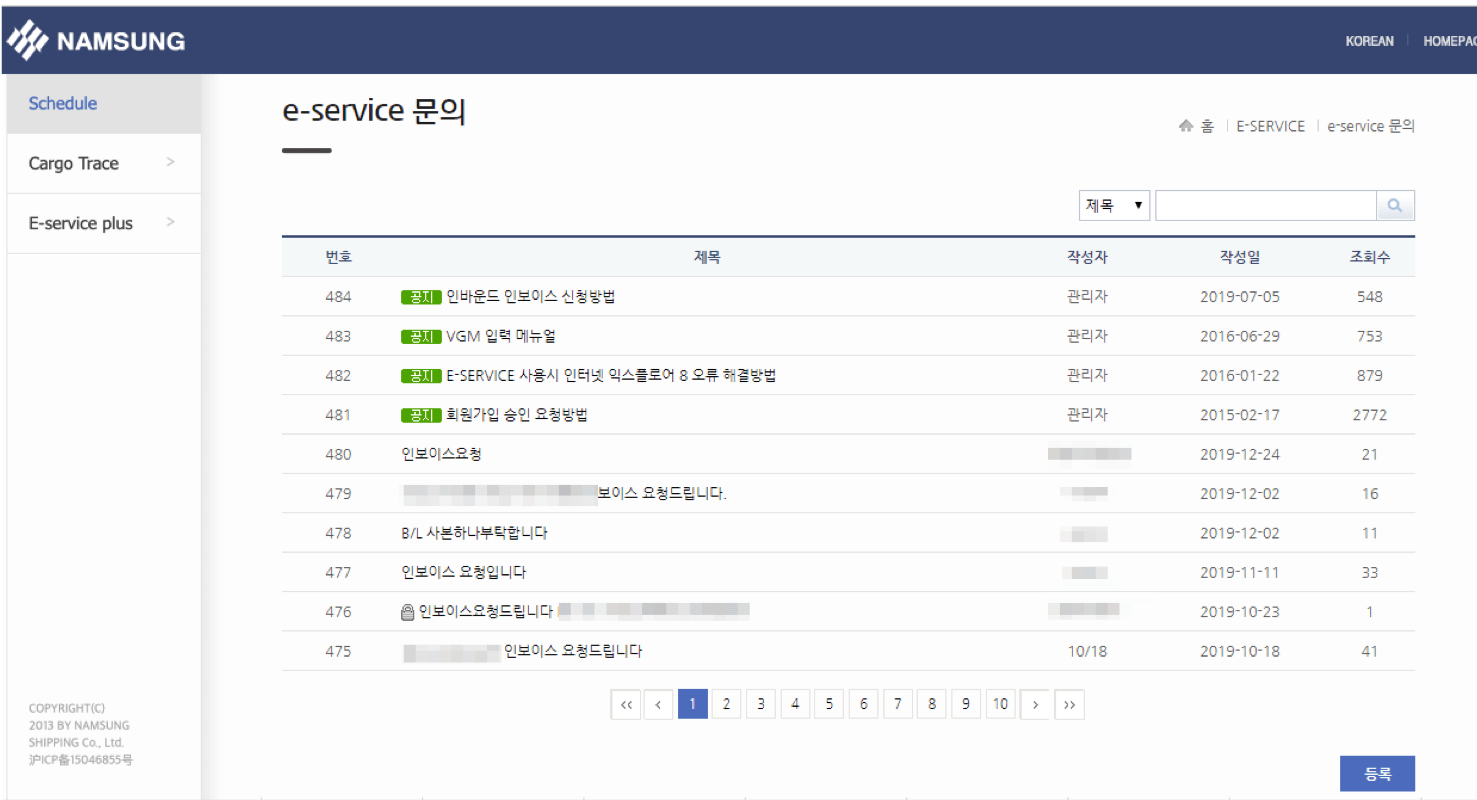Go to next page with right arrow
Image resolution: width=1477 pixels, height=800 pixels.
coord(1035,705)
